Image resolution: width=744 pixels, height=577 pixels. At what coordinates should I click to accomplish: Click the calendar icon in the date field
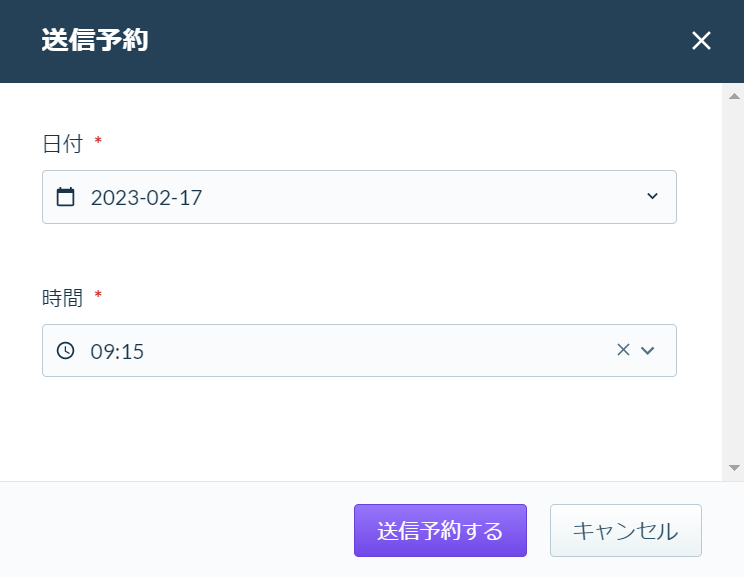[x=65, y=197]
